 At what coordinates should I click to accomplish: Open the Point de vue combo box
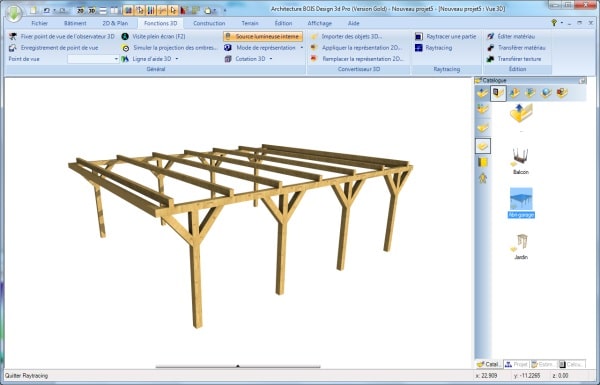point(93,59)
